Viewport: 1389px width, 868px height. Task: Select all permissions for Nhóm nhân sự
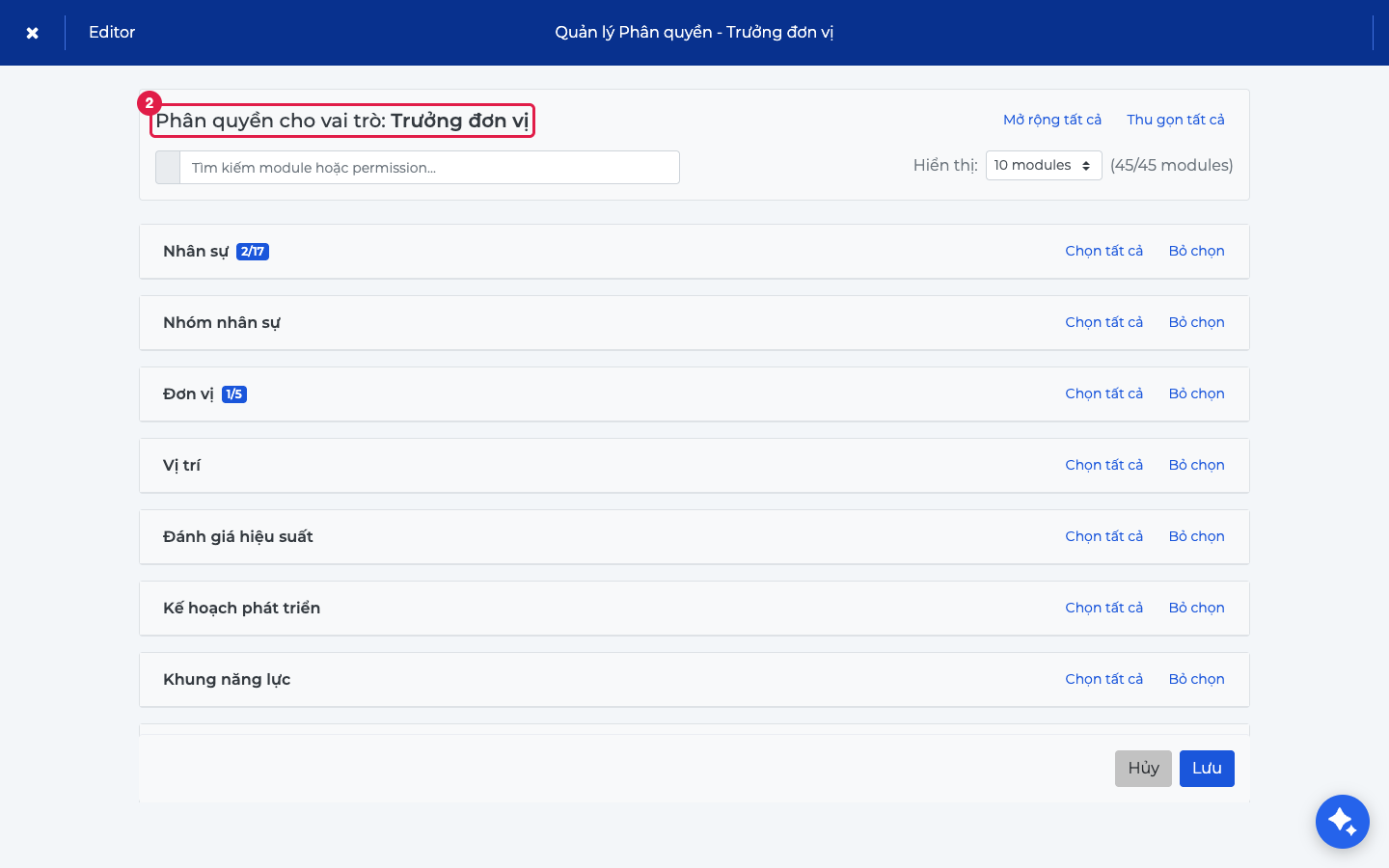(x=1103, y=322)
